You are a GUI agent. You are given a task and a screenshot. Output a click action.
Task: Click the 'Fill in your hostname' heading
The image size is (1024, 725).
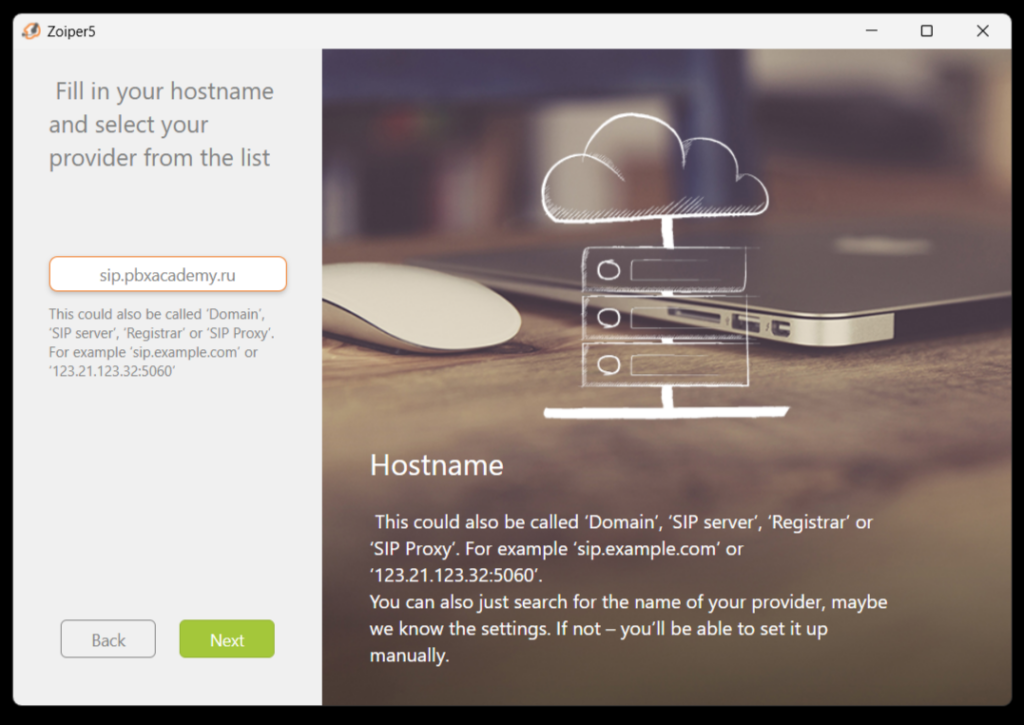click(161, 124)
